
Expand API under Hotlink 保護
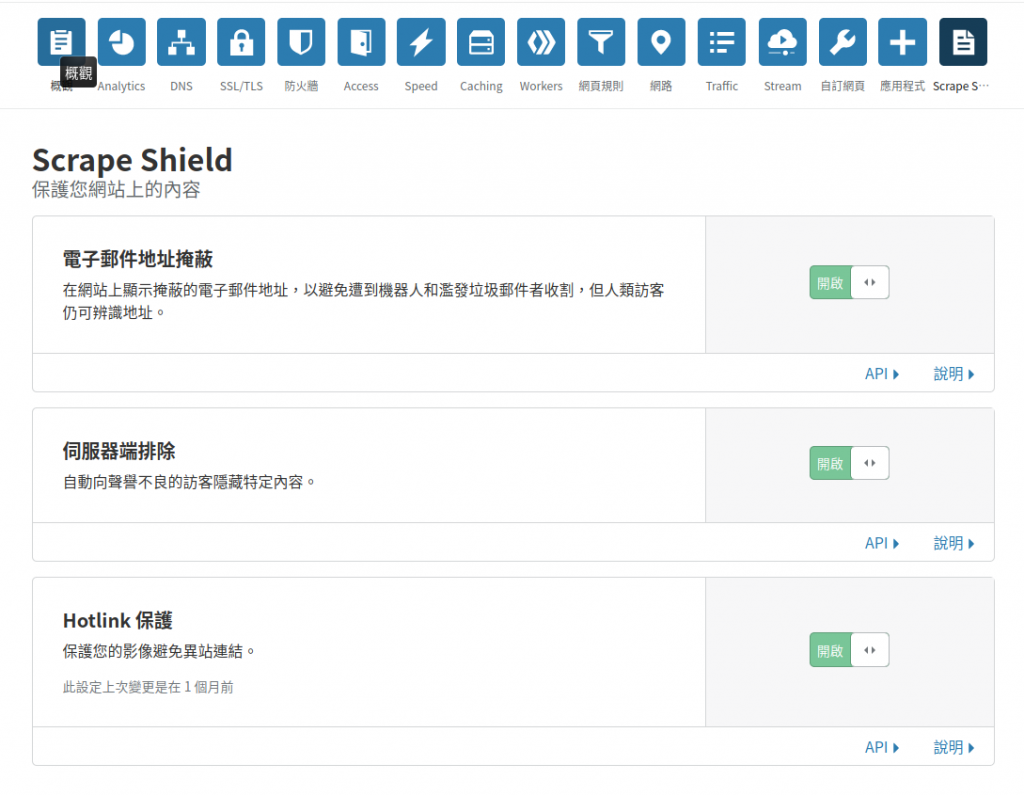pos(882,747)
